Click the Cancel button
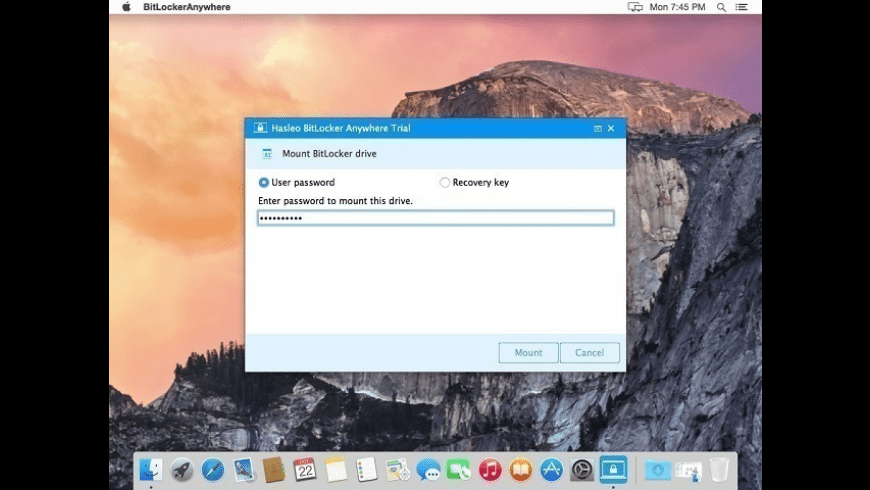Screen dimensions: 870x490 [x=589, y=352]
